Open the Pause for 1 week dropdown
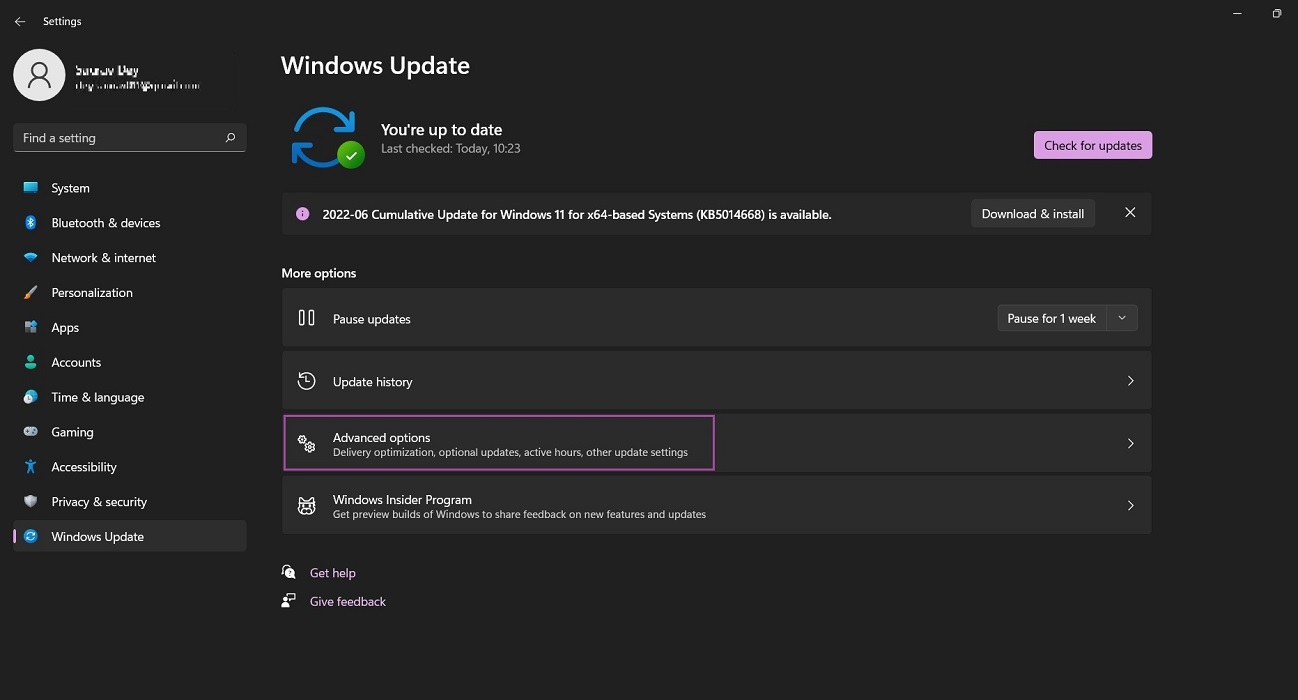Screen dimensions: 1298x700 coord(1121,318)
